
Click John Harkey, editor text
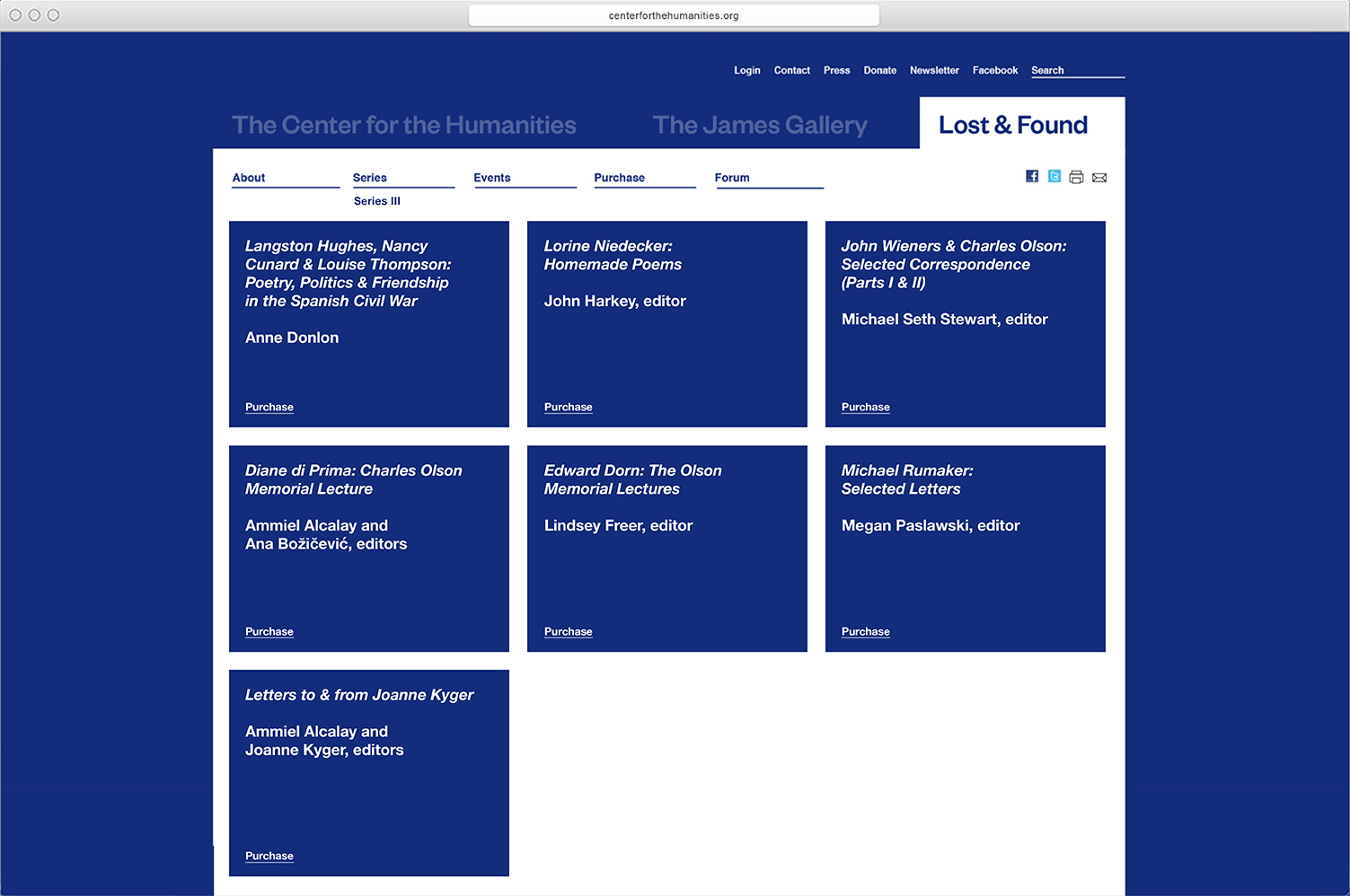[615, 301]
